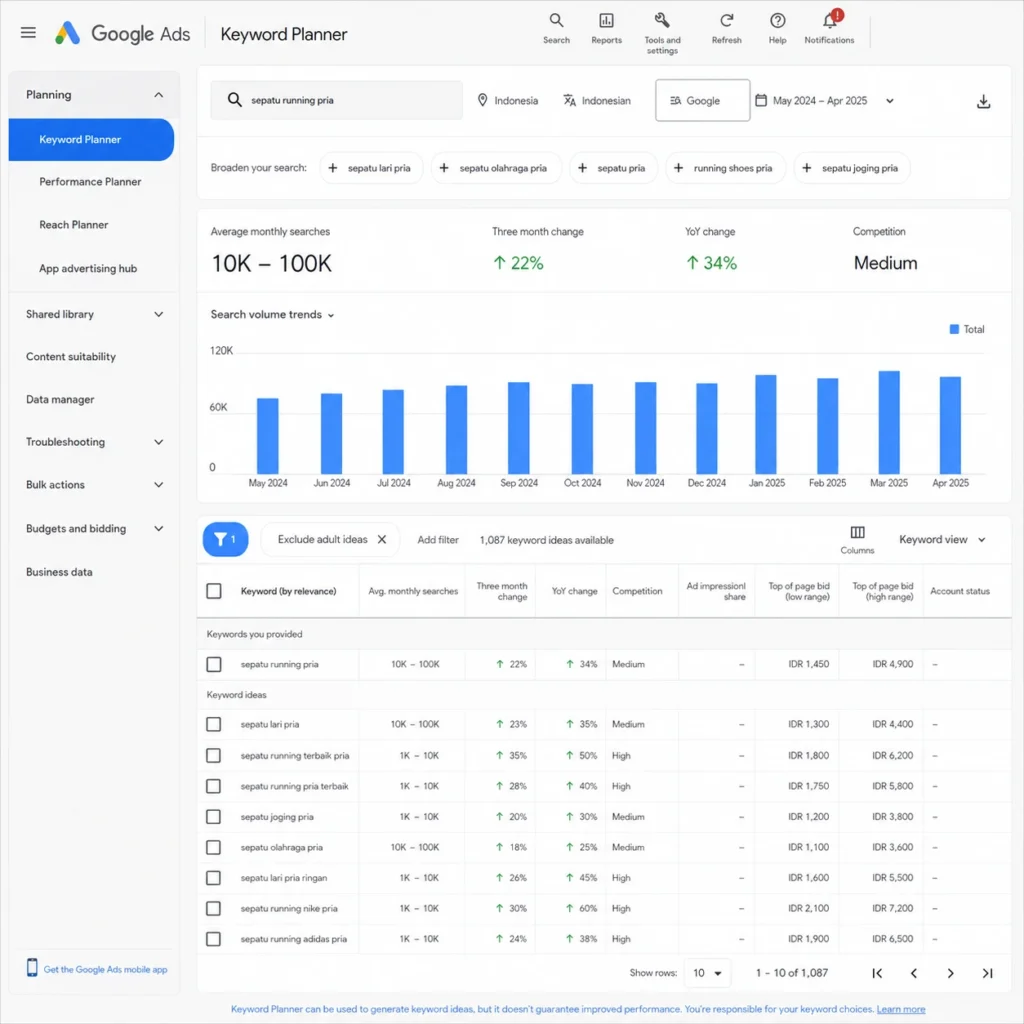Click the blue filter funnel button

(225, 539)
